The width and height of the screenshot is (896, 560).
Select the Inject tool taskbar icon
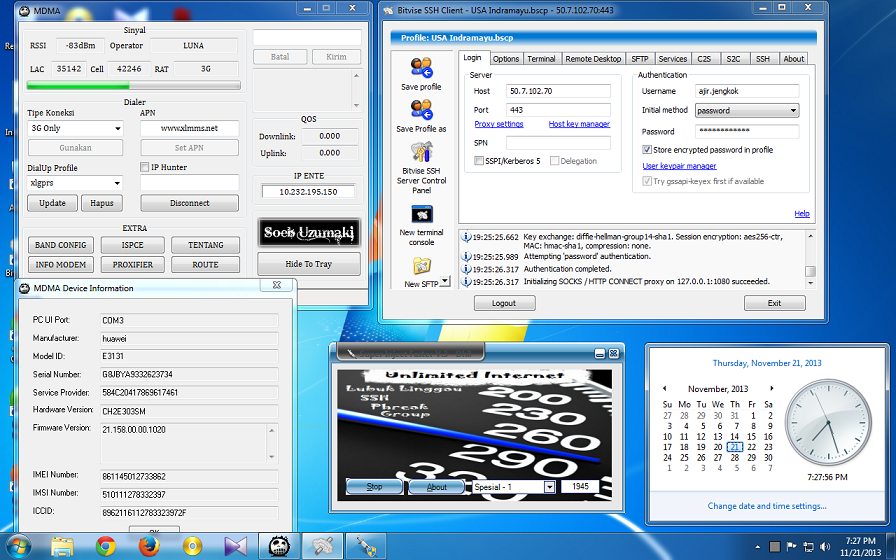coord(366,546)
